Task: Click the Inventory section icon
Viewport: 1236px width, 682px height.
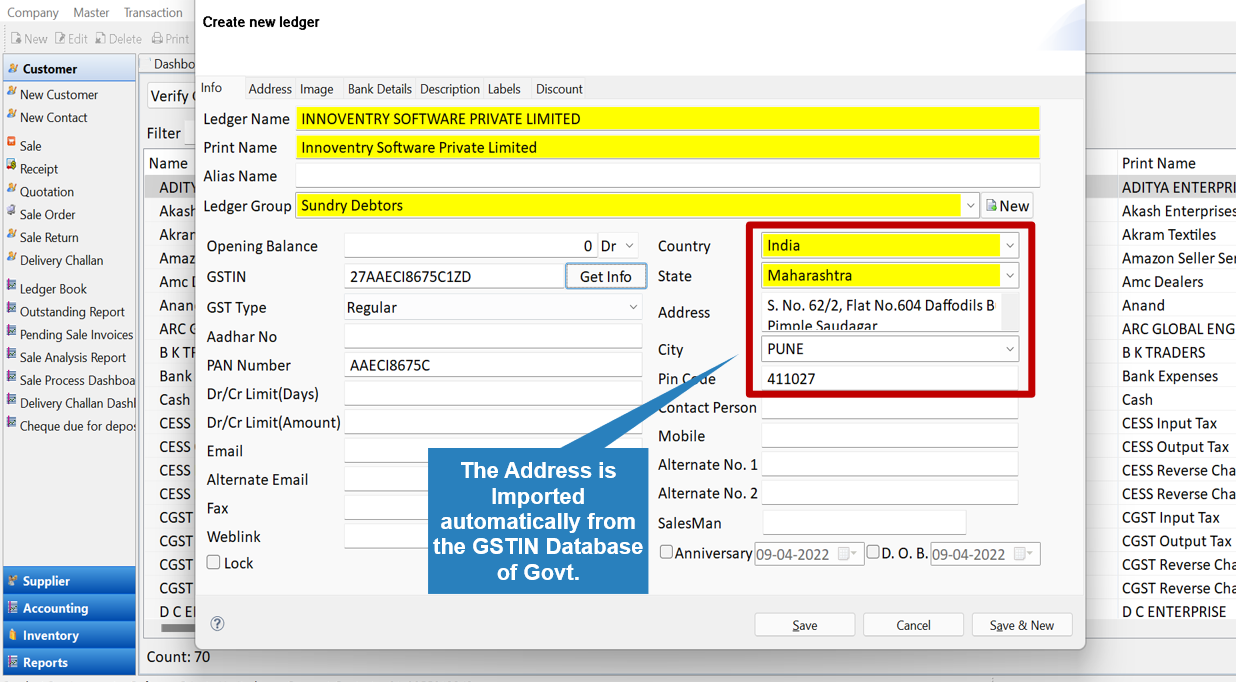Action: coord(13,634)
